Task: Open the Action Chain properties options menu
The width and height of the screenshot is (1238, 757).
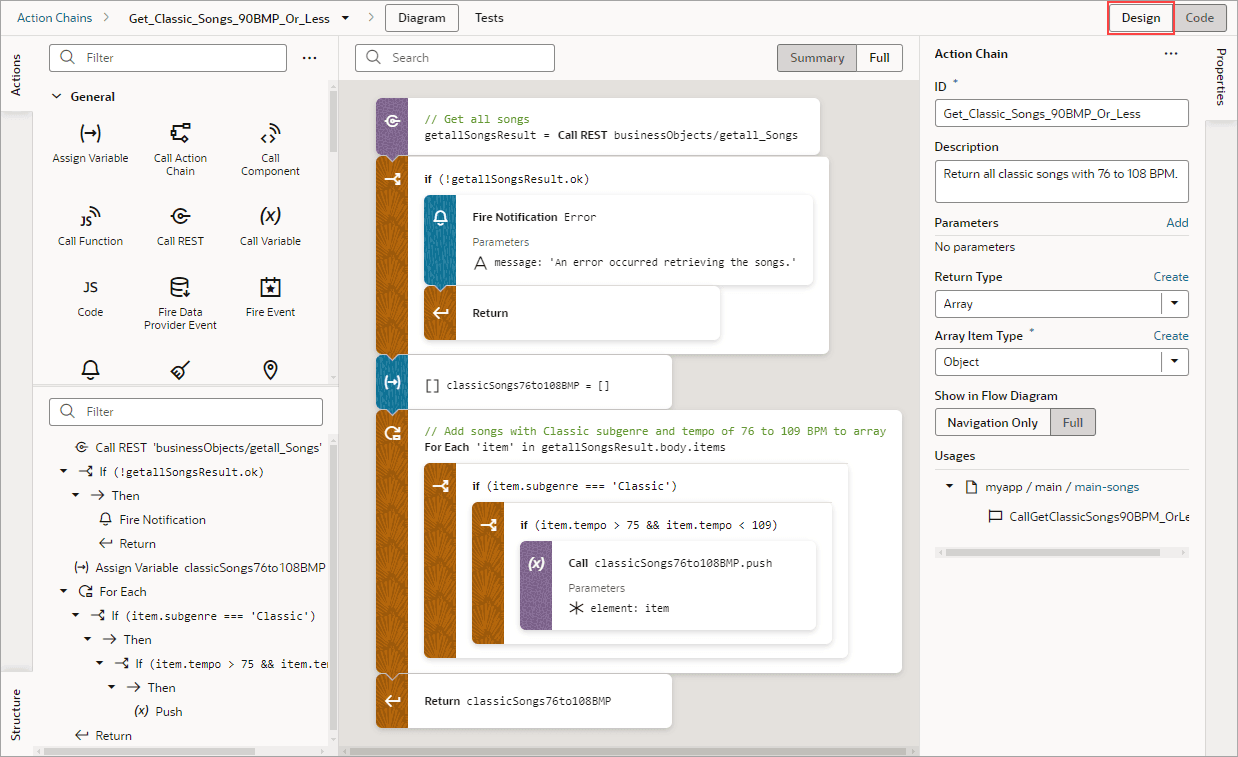Action: (1171, 54)
